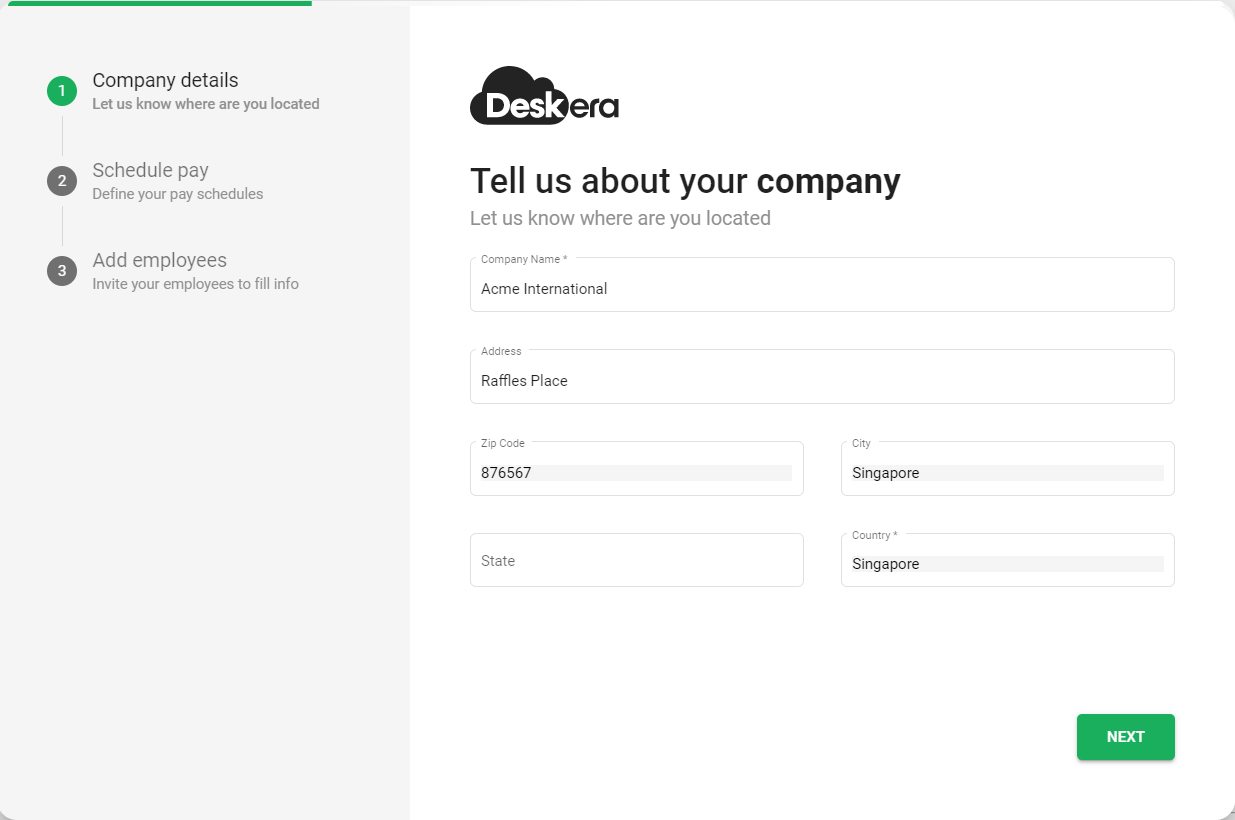Click the Deskera cloud logo
This screenshot has width=1235, height=820.
(544, 96)
